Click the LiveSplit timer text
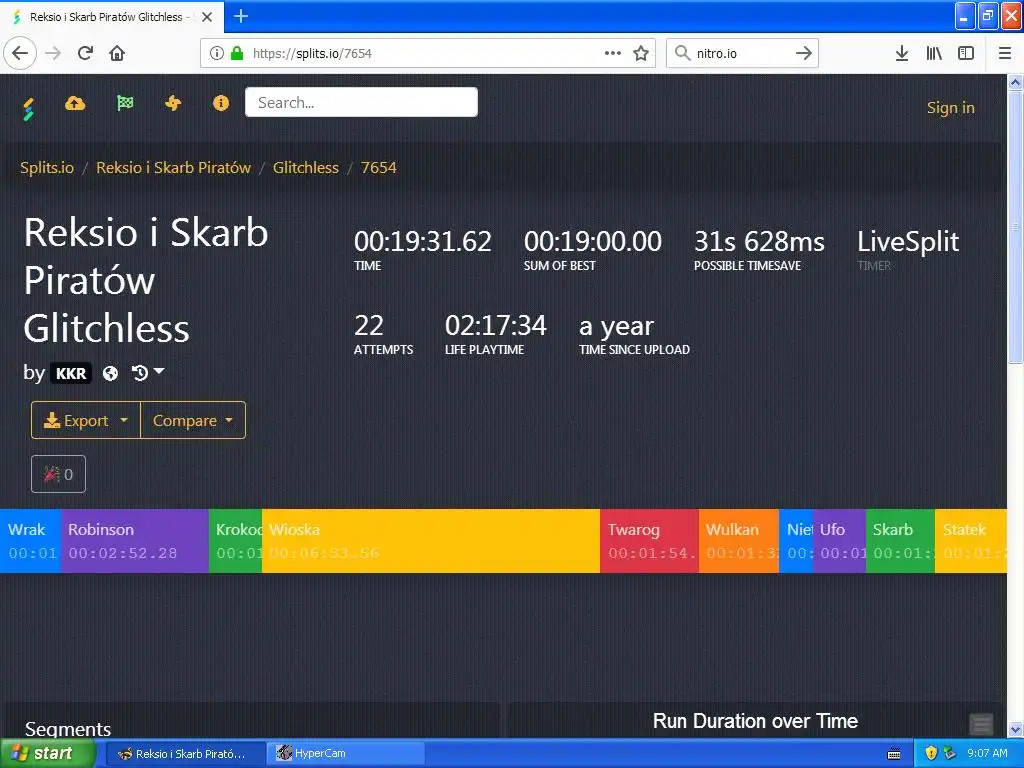 tap(907, 241)
